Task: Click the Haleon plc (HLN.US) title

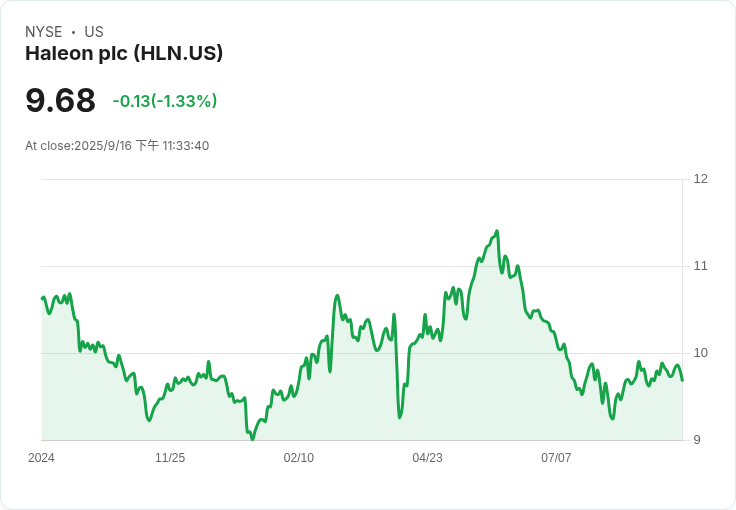Action: pos(124,53)
